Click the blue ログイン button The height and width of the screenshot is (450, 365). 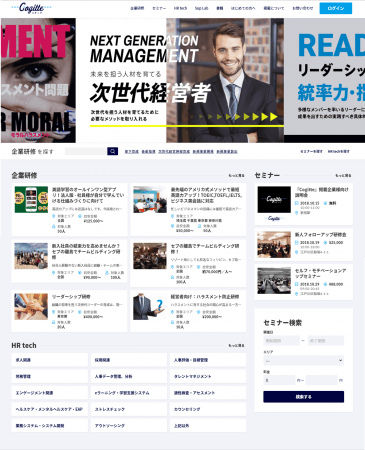(x=335, y=8)
